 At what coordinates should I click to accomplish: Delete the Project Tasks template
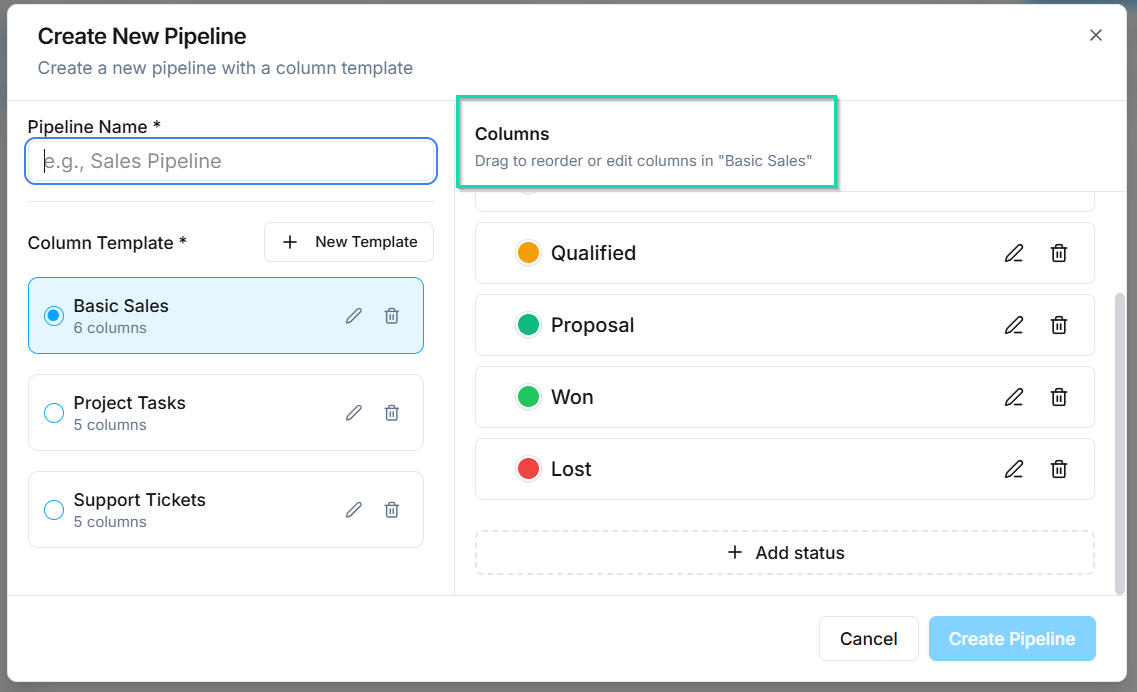[x=391, y=412]
